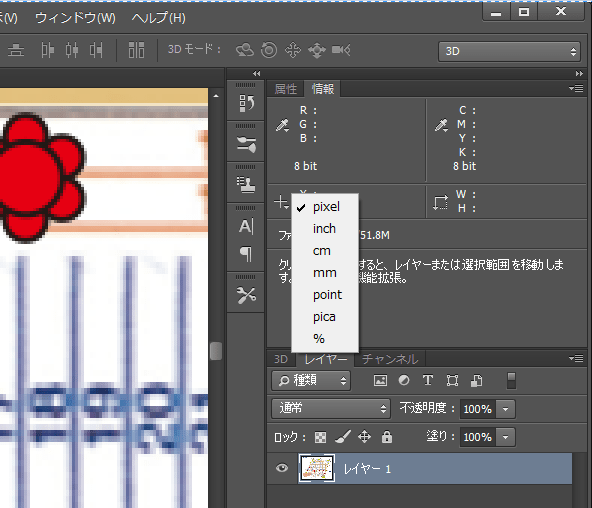This screenshot has width=592, height=508.
Task: Click the crosshair coordinate units icon
Action: (x=282, y=202)
